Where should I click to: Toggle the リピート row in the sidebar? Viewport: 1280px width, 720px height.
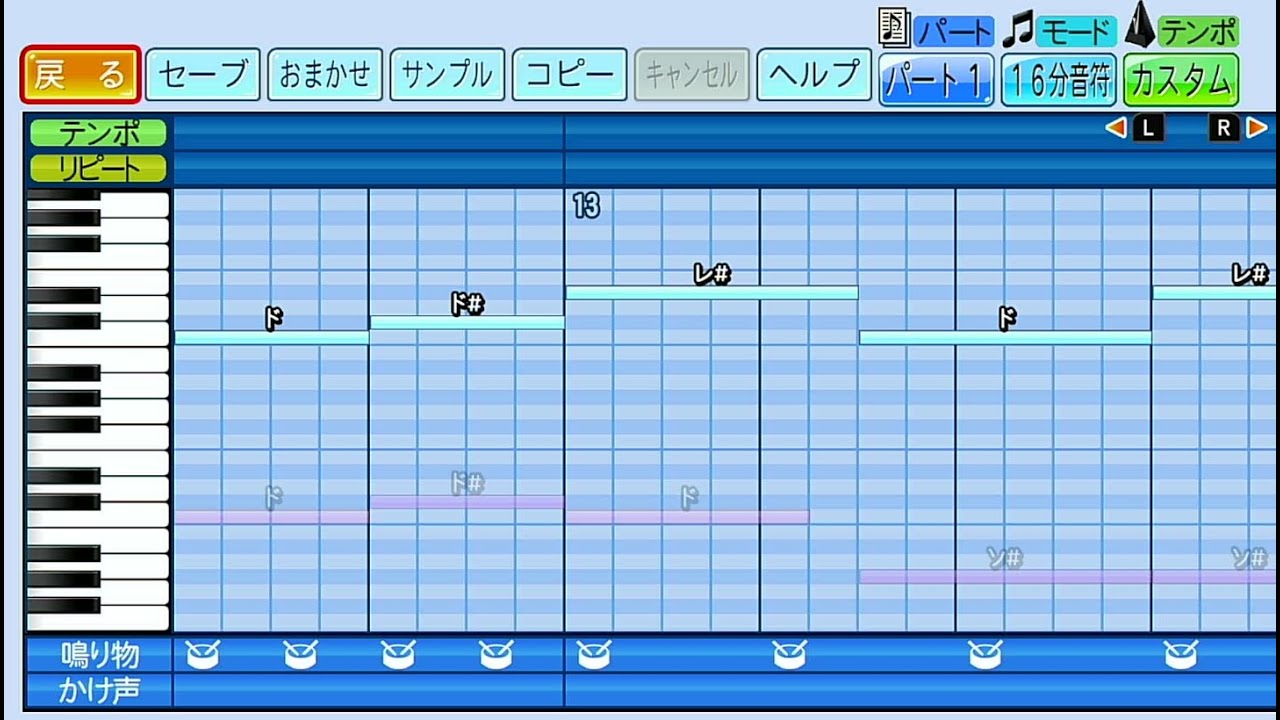coord(96,168)
